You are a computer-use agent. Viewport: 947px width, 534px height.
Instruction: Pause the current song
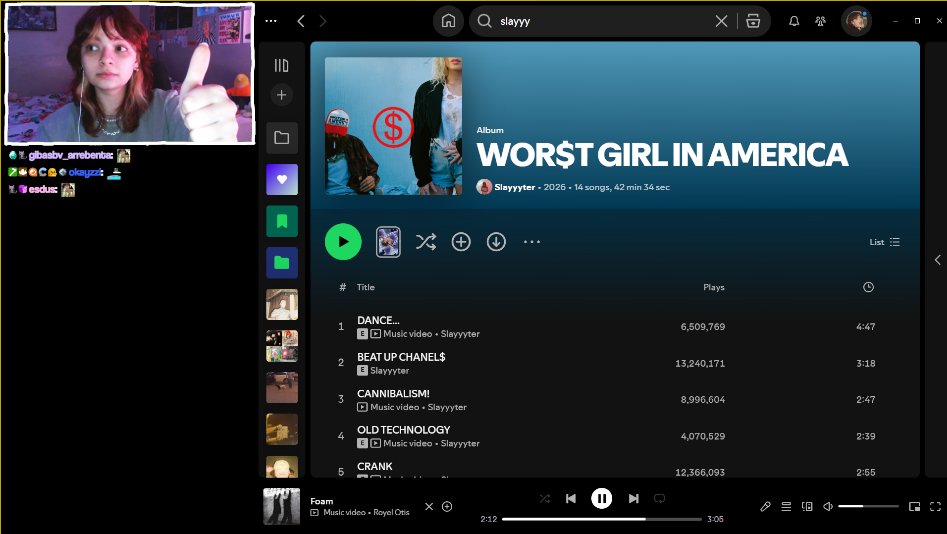coord(602,498)
